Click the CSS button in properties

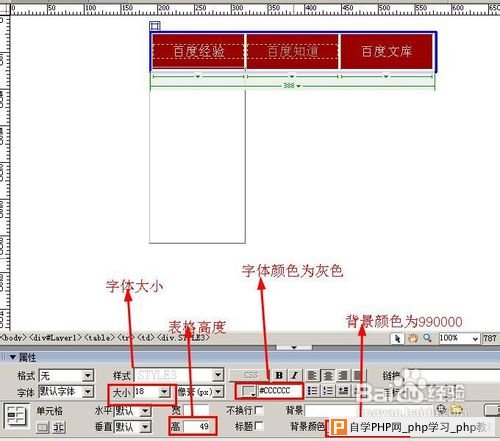250,375
